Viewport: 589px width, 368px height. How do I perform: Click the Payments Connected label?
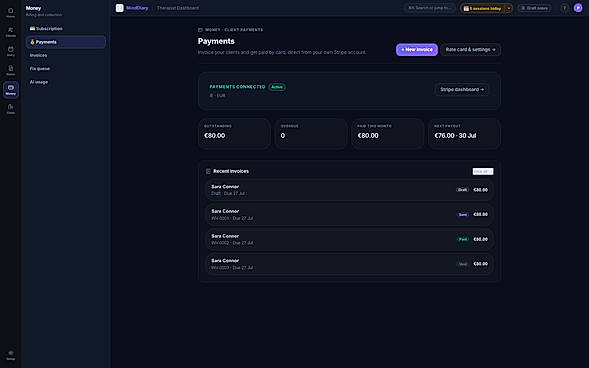[x=237, y=87]
